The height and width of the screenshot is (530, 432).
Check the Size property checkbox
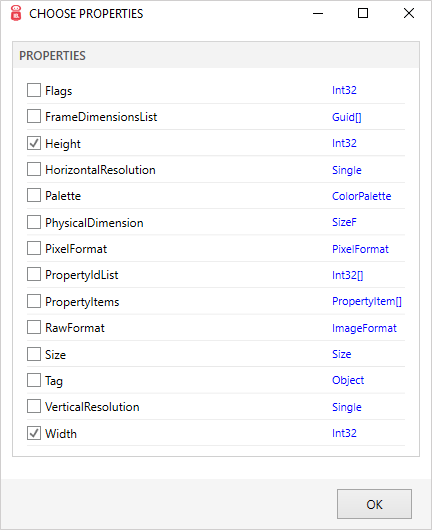pos(34,354)
